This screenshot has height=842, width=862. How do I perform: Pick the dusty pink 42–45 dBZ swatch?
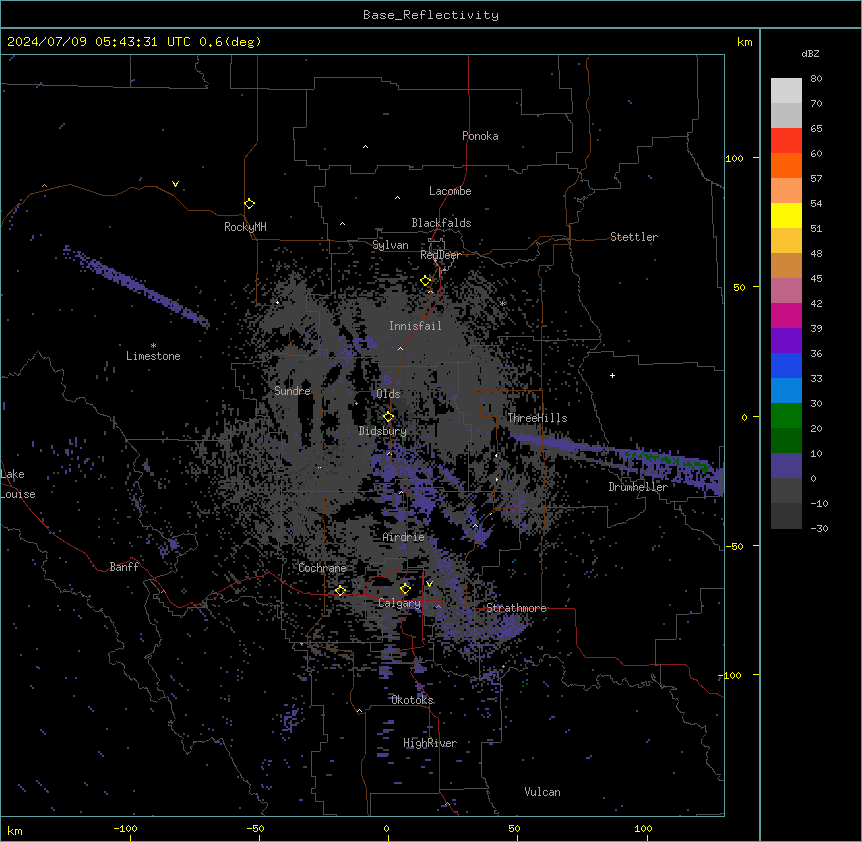pyautogui.click(x=786, y=291)
